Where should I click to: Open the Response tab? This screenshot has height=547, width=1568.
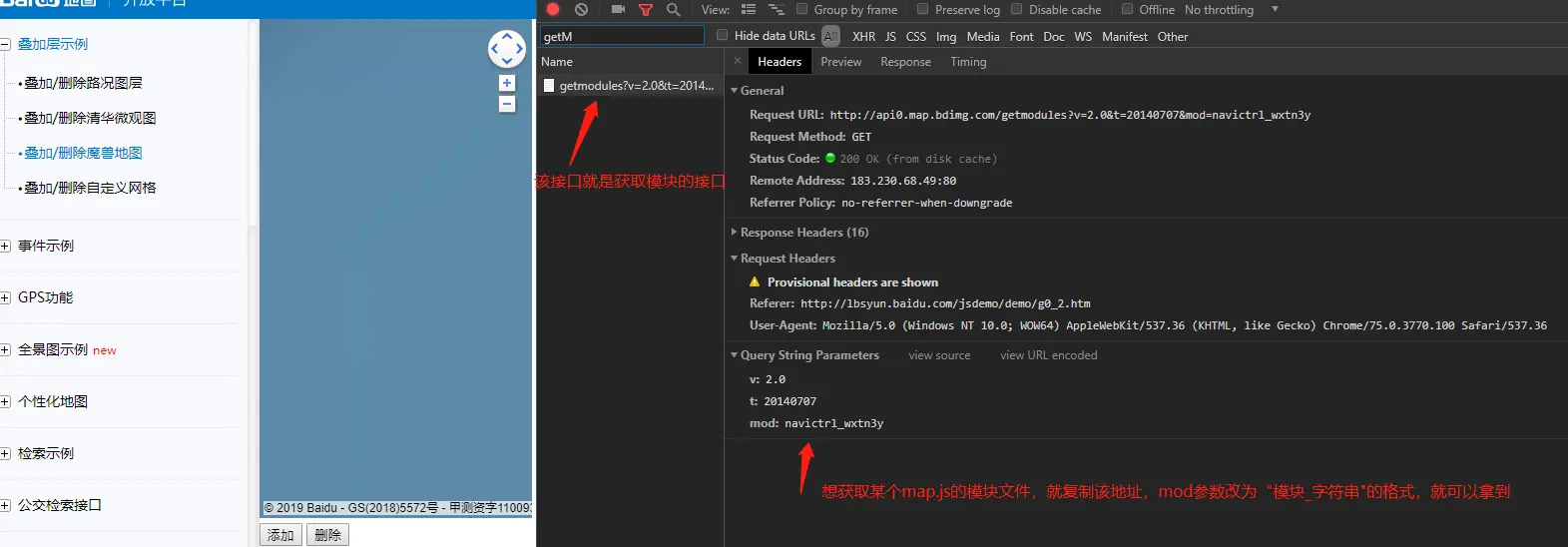[905, 62]
